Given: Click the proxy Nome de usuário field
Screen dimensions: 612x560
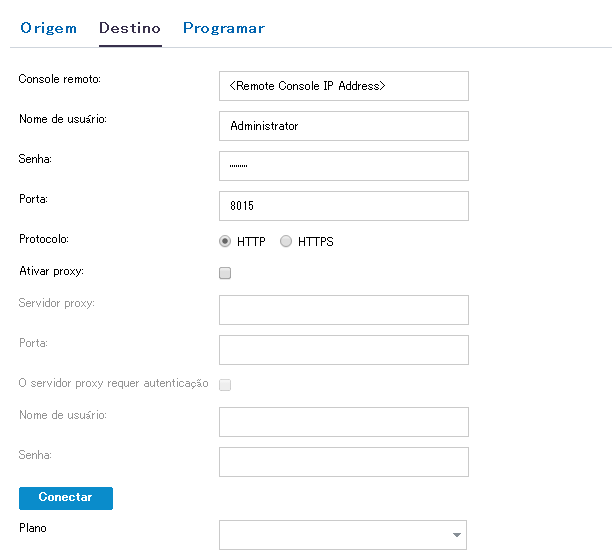Looking at the screenshot, I should coord(343,422).
